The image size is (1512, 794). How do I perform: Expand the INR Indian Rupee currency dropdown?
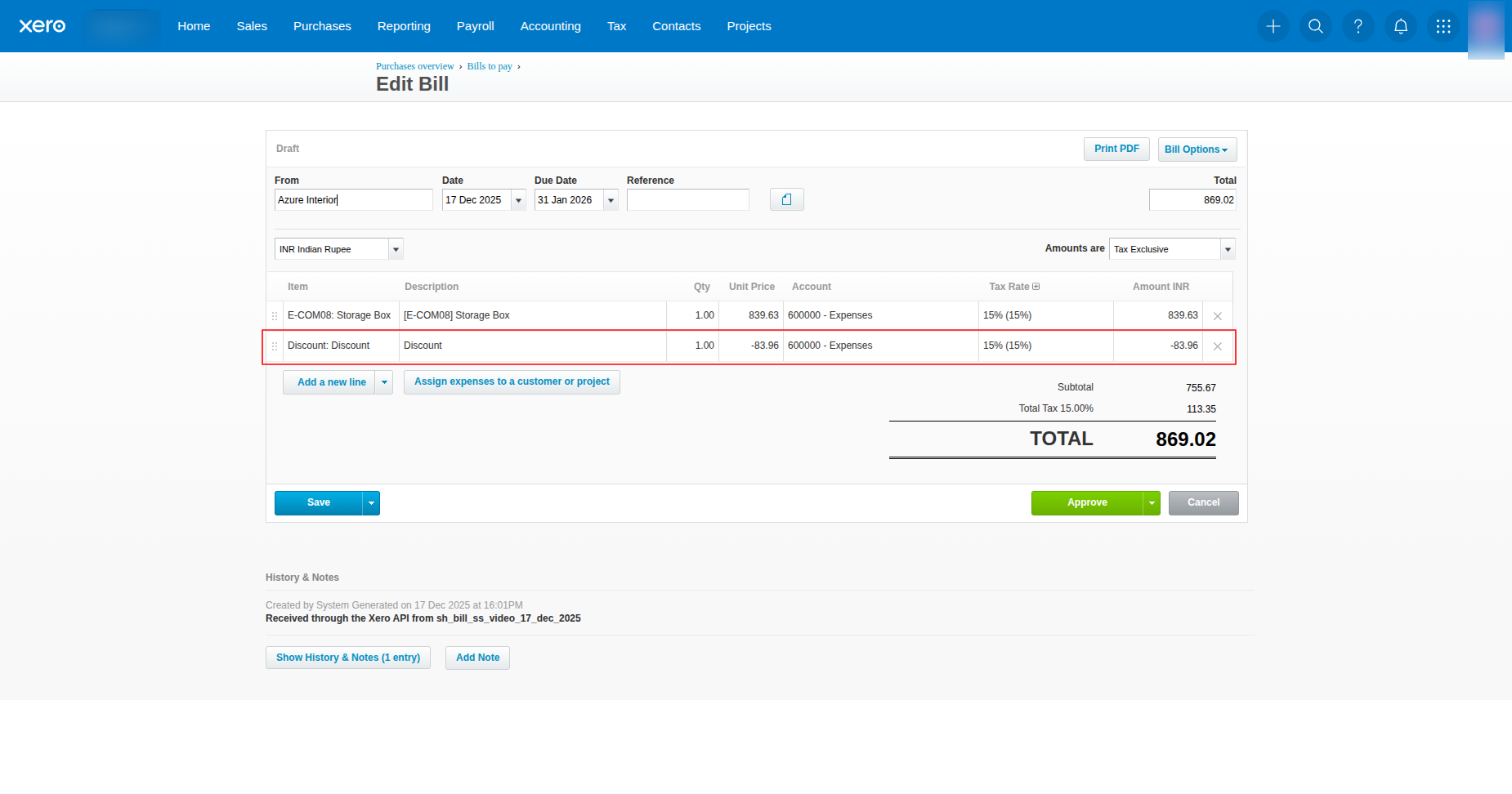(x=396, y=249)
